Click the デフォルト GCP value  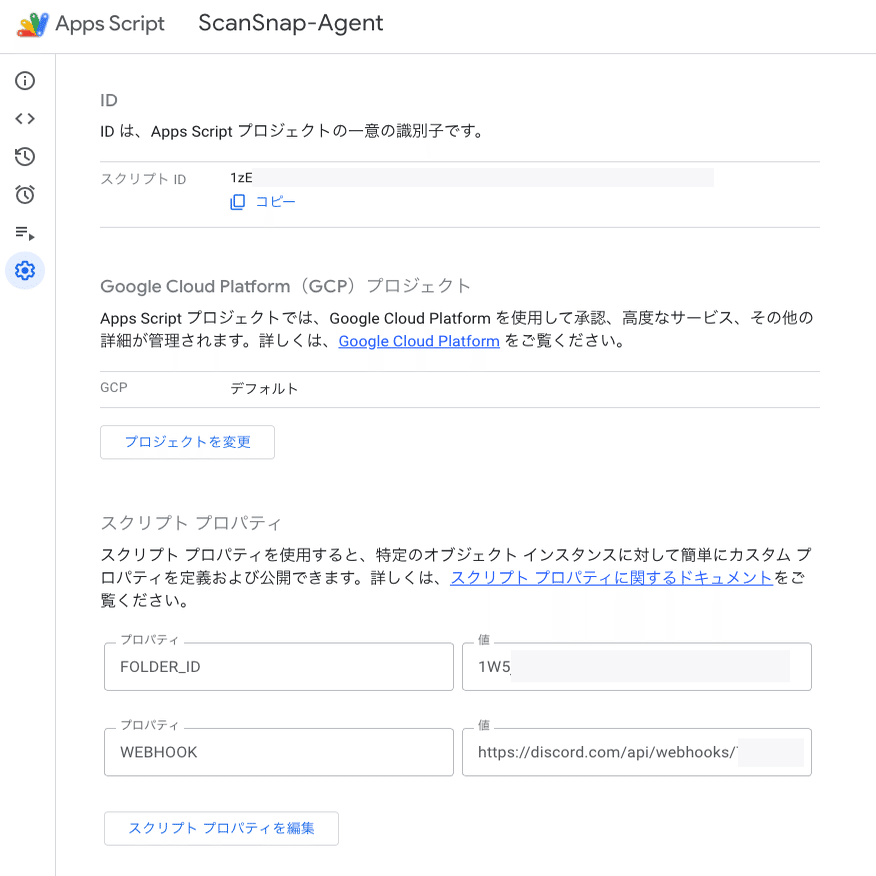coord(264,389)
